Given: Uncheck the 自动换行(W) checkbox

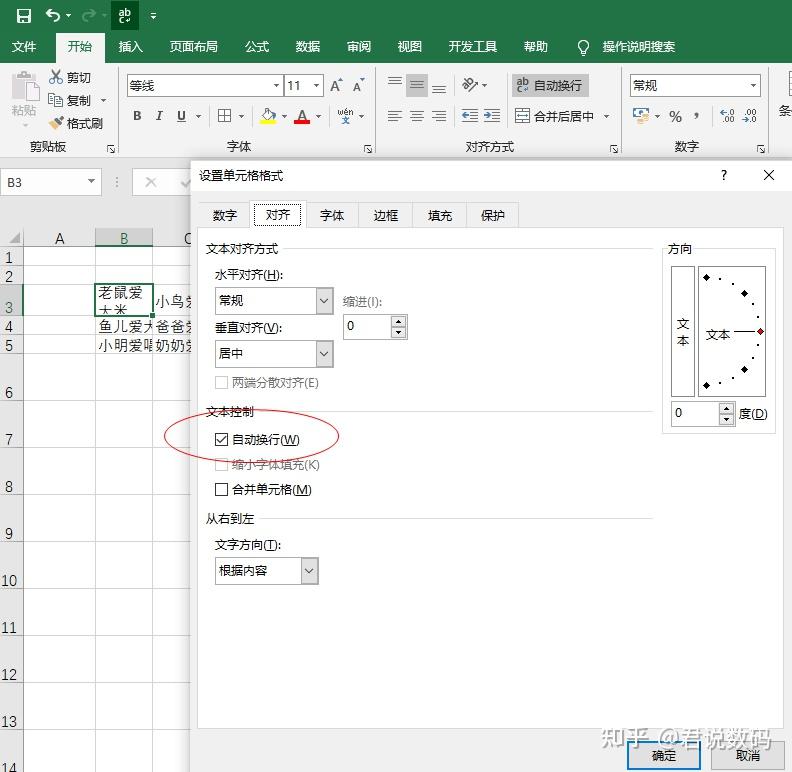Looking at the screenshot, I should coord(221,440).
